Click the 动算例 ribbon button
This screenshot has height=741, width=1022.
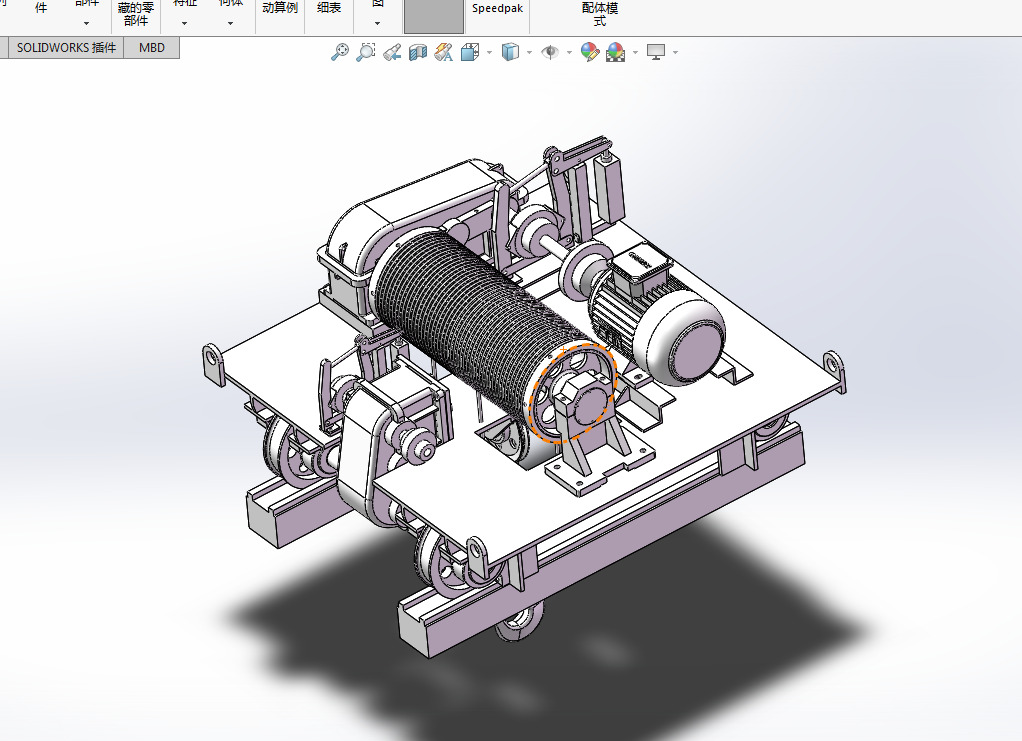(x=280, y=8)
